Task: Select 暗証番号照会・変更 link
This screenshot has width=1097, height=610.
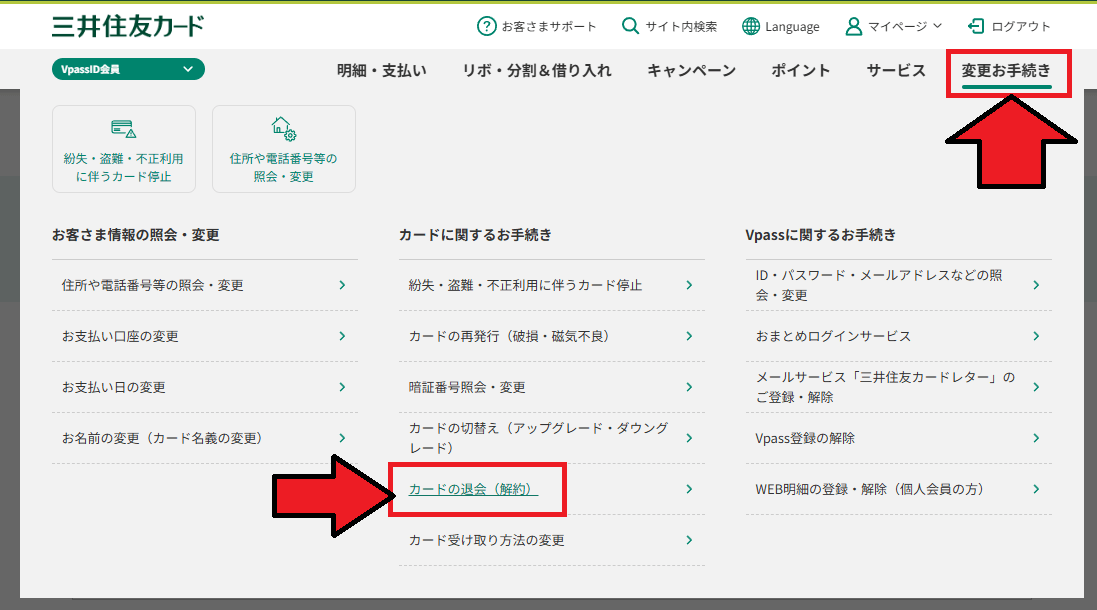Action: coord(467,387)
